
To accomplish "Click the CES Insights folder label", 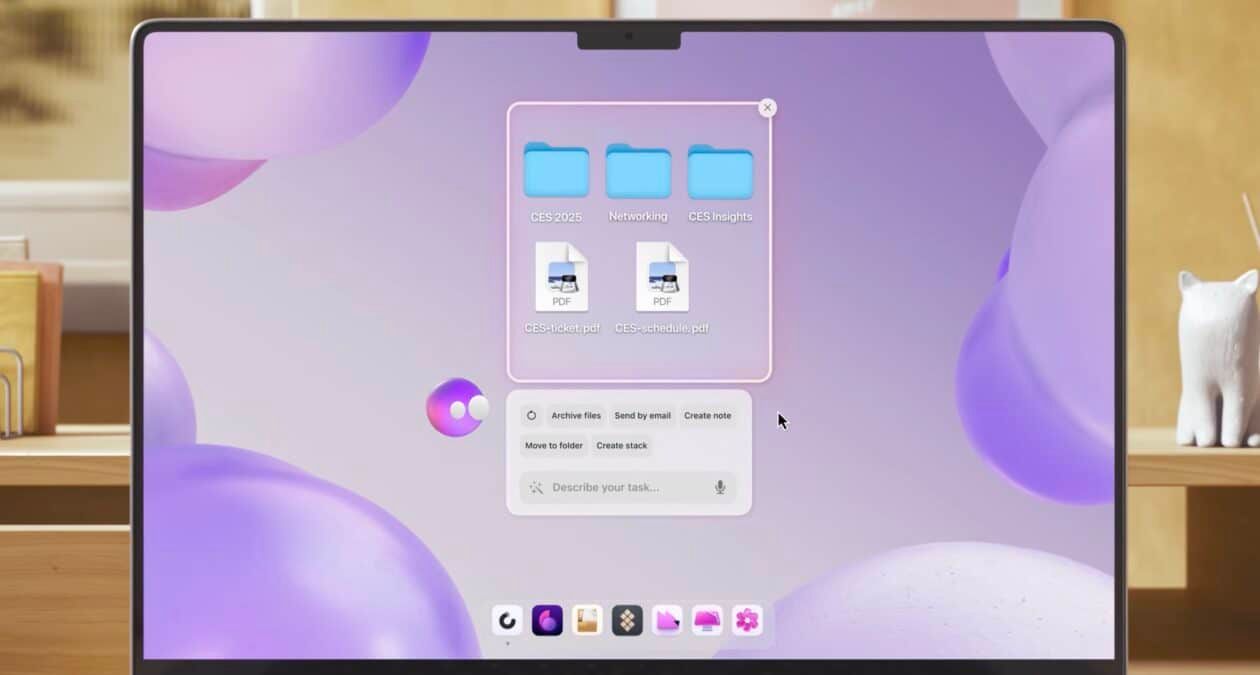I will tap(720, 216).
